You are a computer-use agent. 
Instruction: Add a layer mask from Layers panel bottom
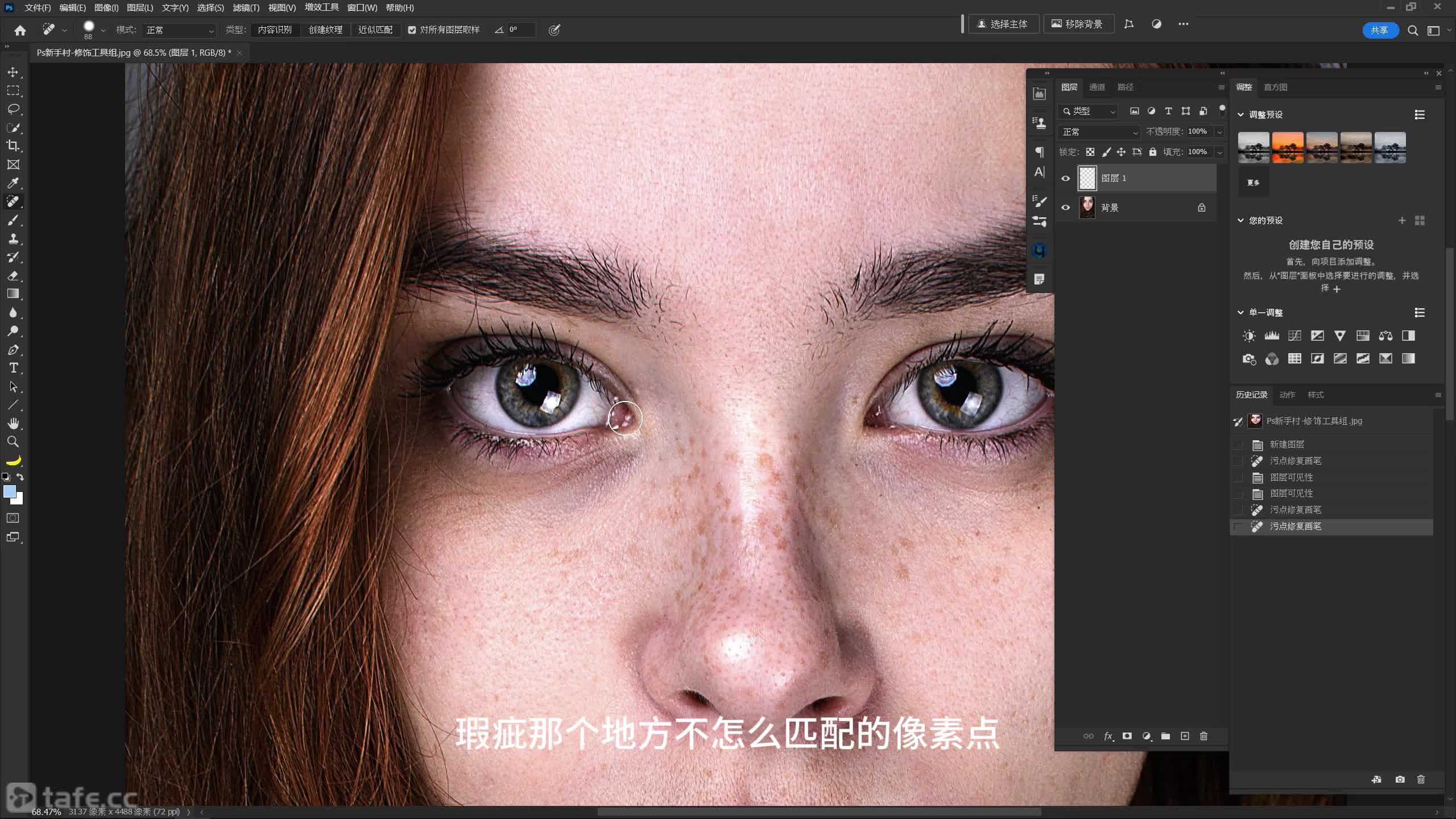[1127, 736]
